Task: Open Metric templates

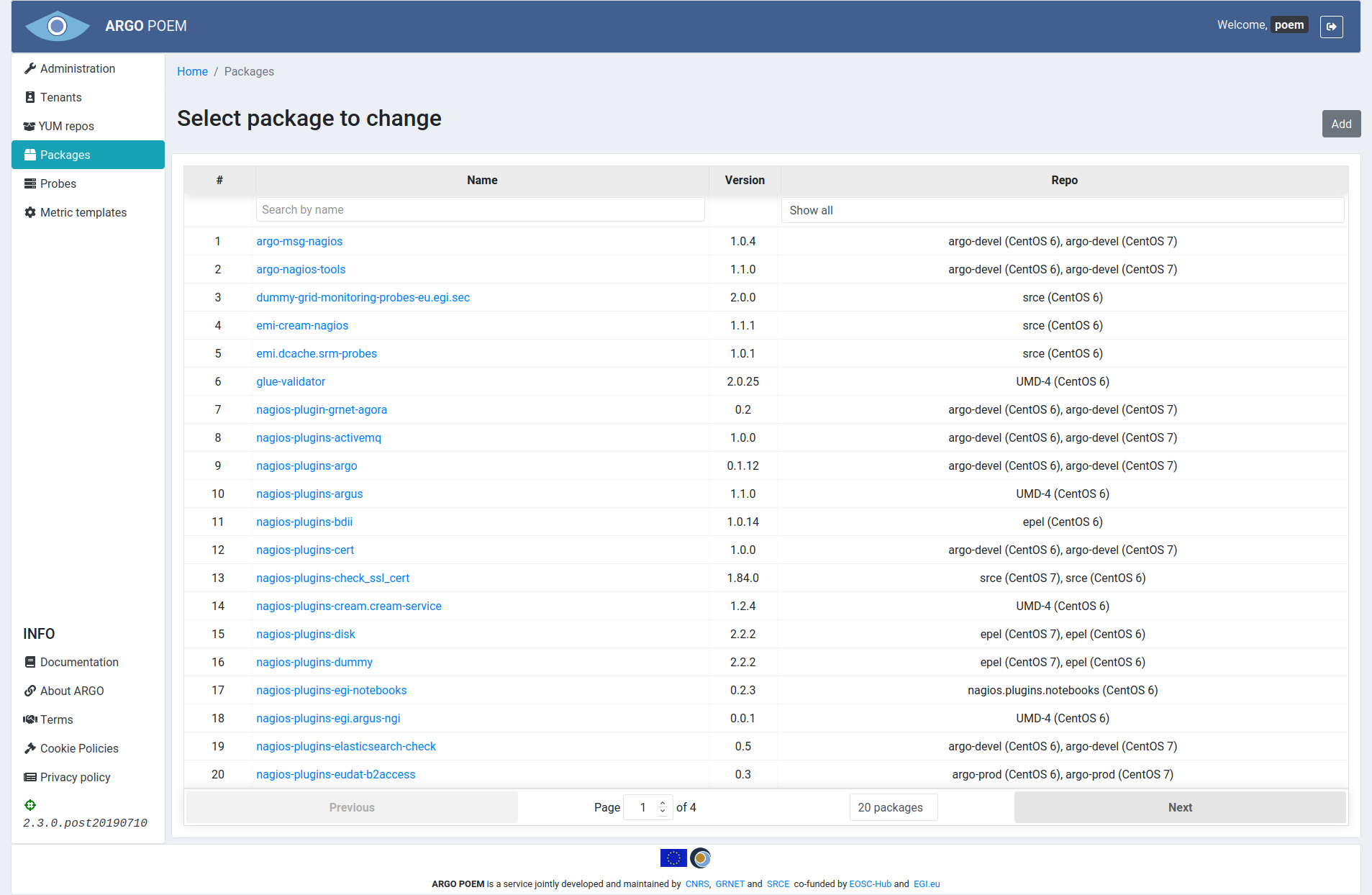Action: click(88, 212)
